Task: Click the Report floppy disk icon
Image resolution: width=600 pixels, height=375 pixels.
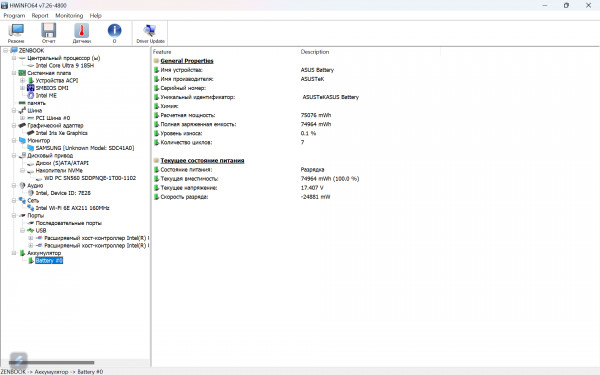Action: click(x=49, y=33)
